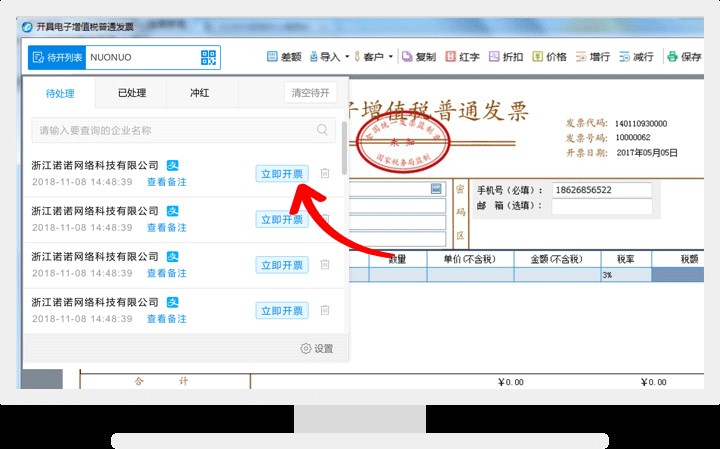
Task: Focus the NUONUO text field
Action: [x=142, y=57]
